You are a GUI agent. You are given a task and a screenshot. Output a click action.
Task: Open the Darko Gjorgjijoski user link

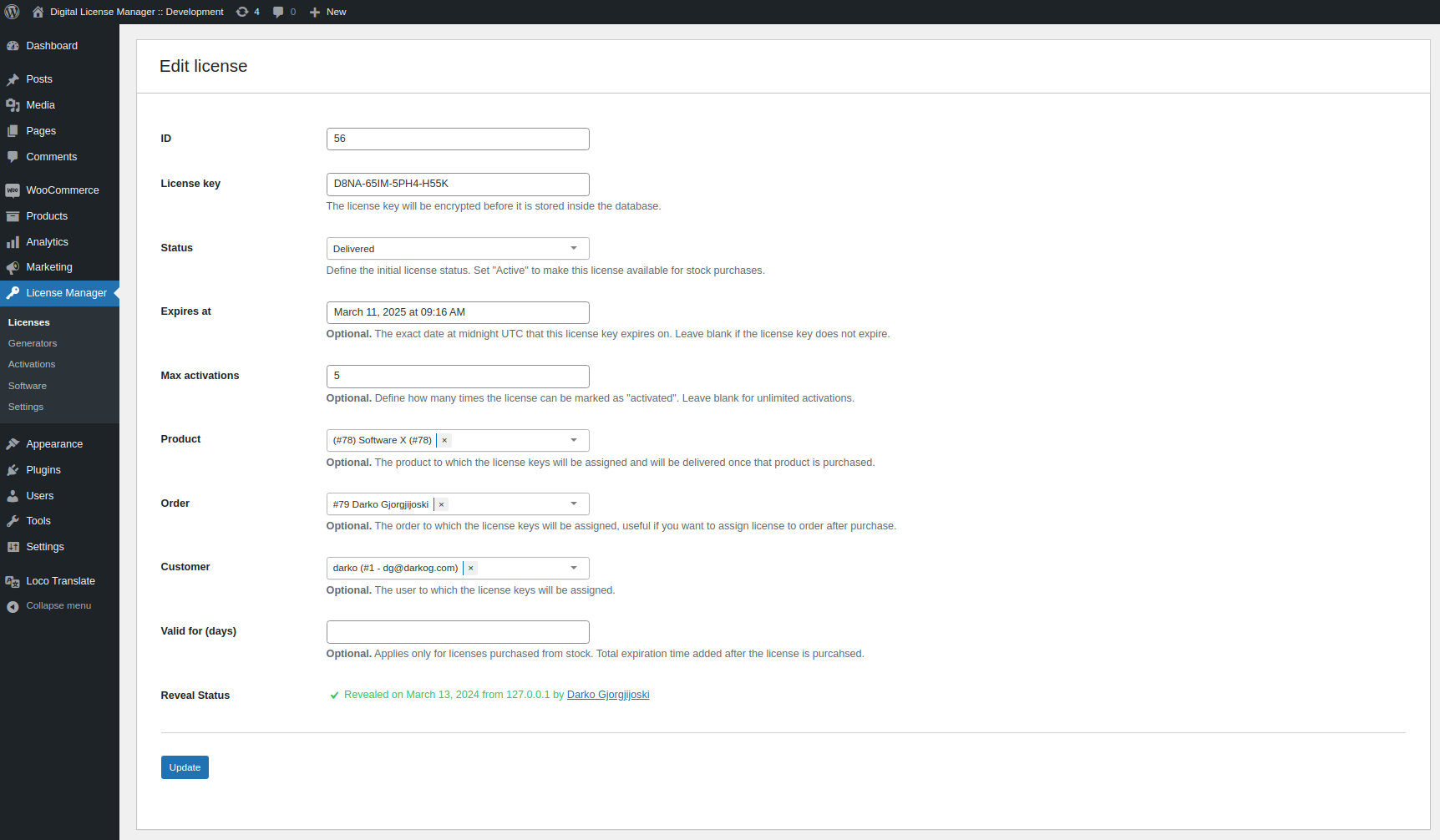tap(608, 694)
